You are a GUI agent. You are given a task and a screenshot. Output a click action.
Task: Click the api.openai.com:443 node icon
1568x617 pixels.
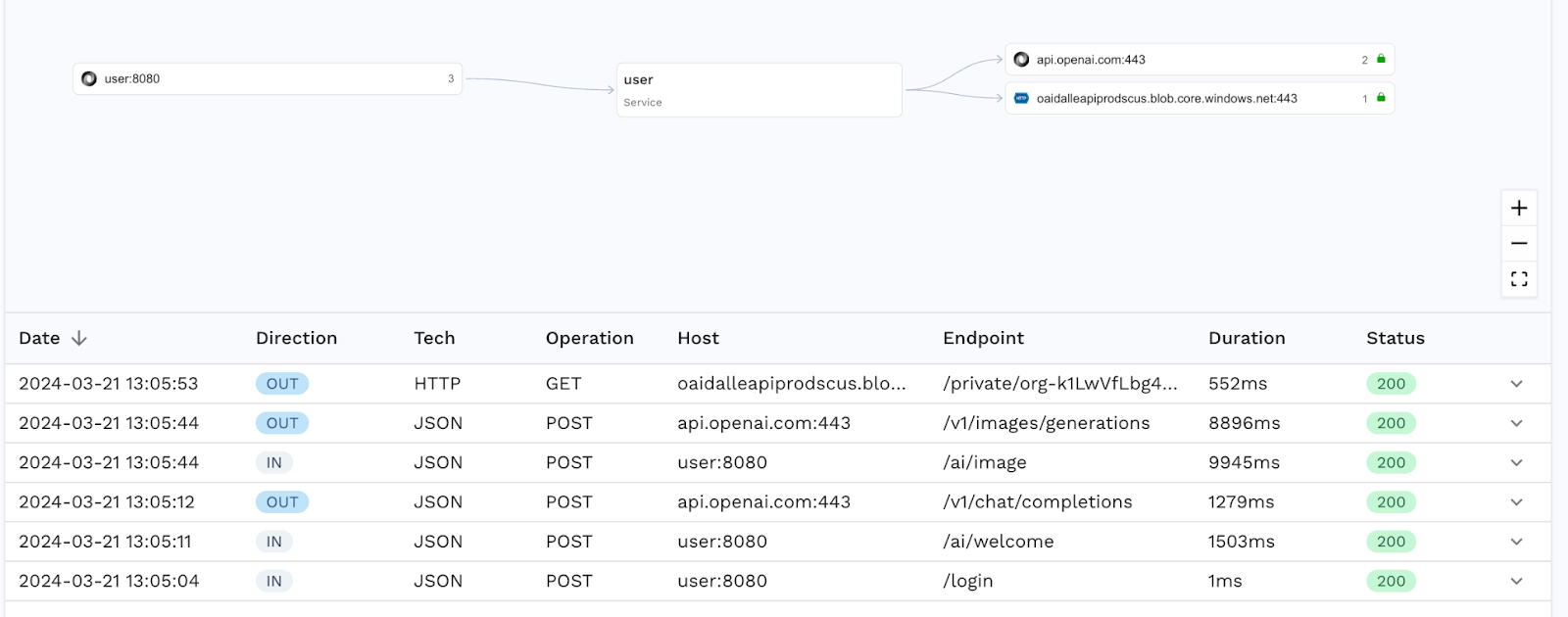point(1021,60)
